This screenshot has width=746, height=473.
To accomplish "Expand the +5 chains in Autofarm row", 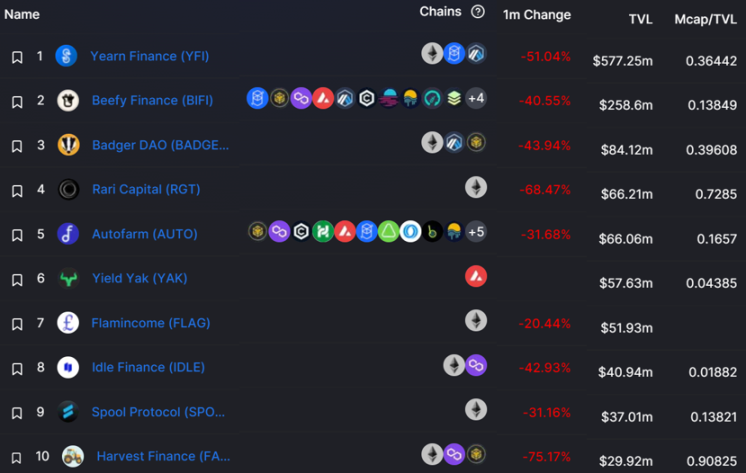I will [x=476, y=232].
